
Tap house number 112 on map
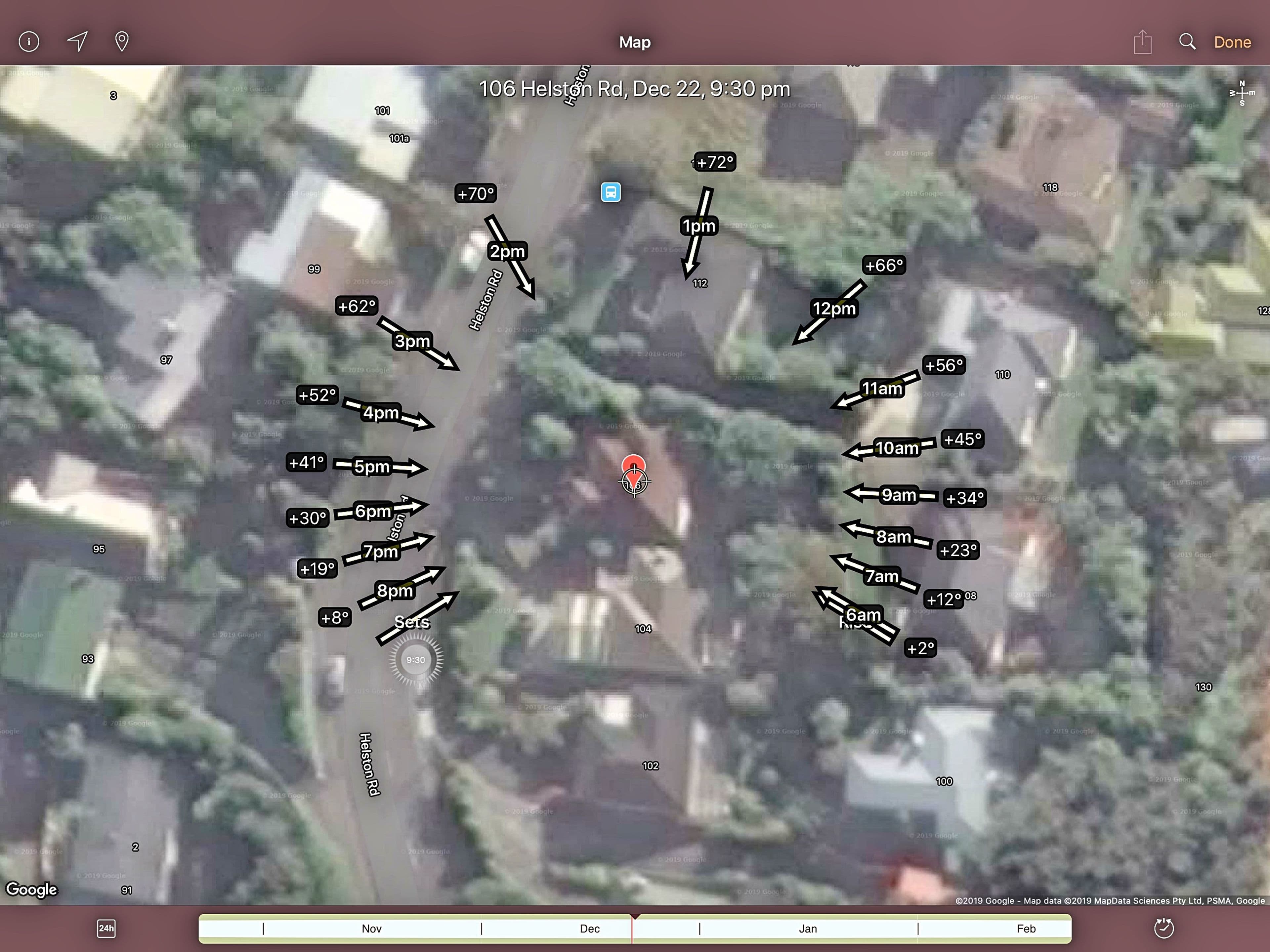click(700, 283)
